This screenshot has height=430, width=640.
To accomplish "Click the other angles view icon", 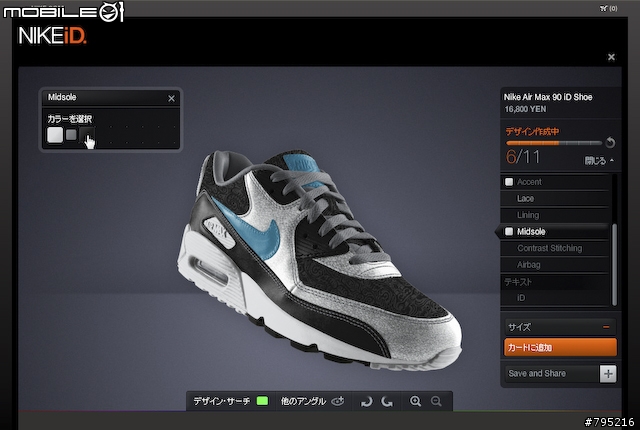I will [x=338, y=401].
